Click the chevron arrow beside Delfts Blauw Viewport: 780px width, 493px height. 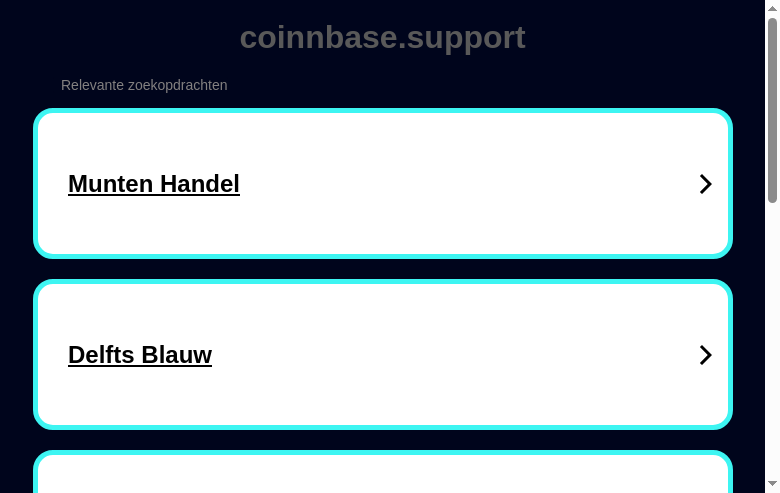coord(705,355)
